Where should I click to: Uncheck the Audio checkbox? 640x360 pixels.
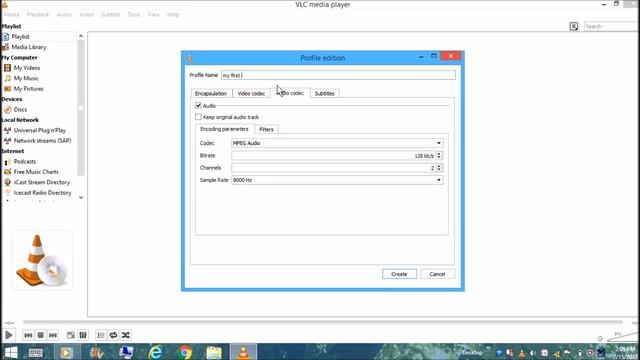198,106
